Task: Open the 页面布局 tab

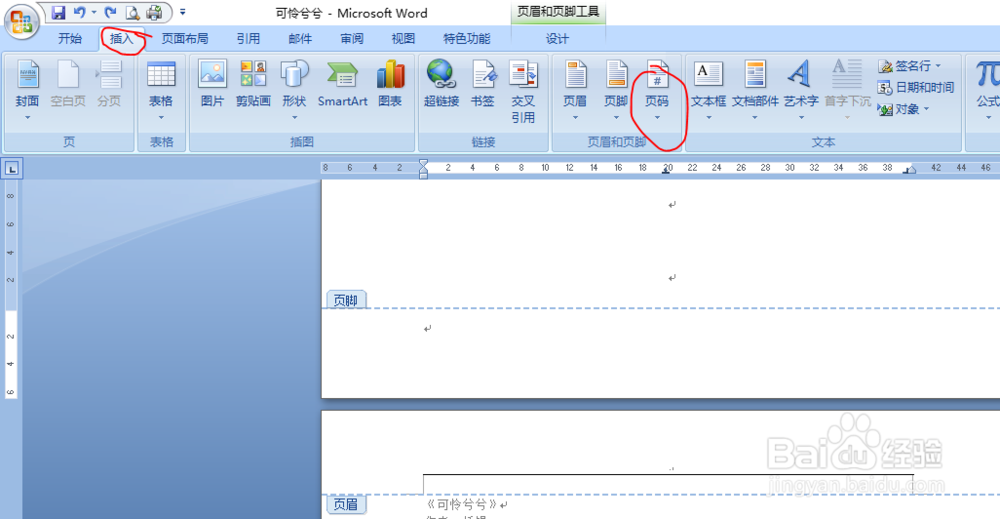Action: tap(185, 39)
